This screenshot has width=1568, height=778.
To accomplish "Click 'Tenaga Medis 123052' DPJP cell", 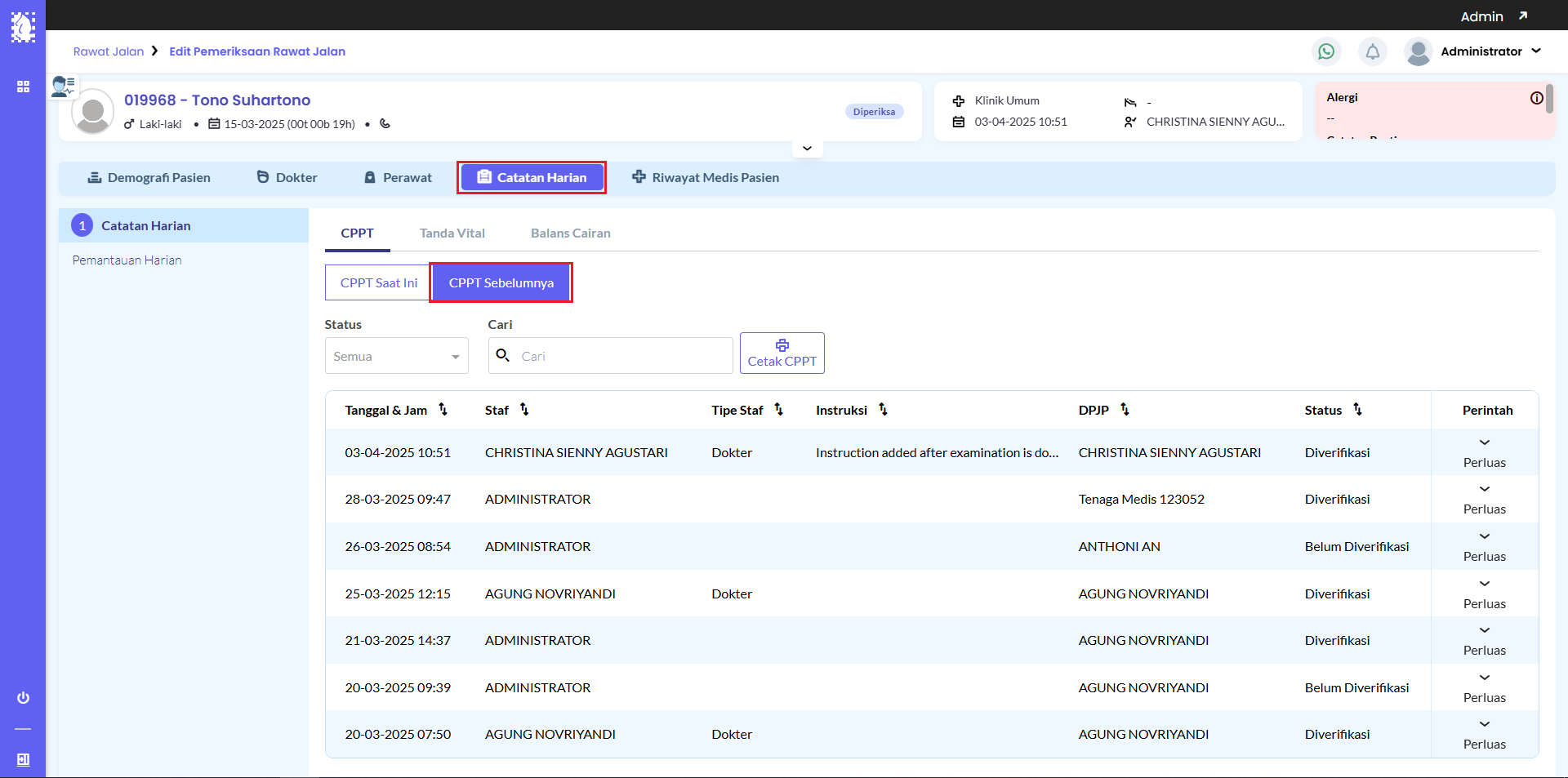I will [x=1141, y=500].
